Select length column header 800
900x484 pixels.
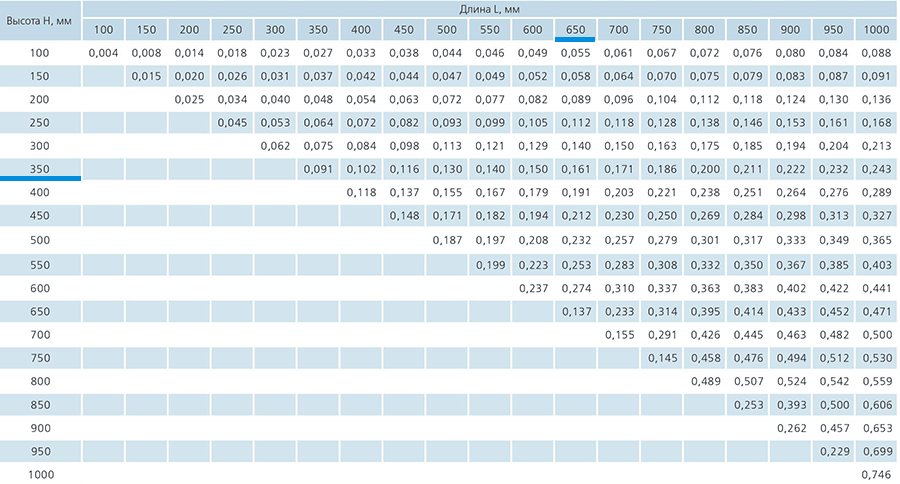(704, 30)
